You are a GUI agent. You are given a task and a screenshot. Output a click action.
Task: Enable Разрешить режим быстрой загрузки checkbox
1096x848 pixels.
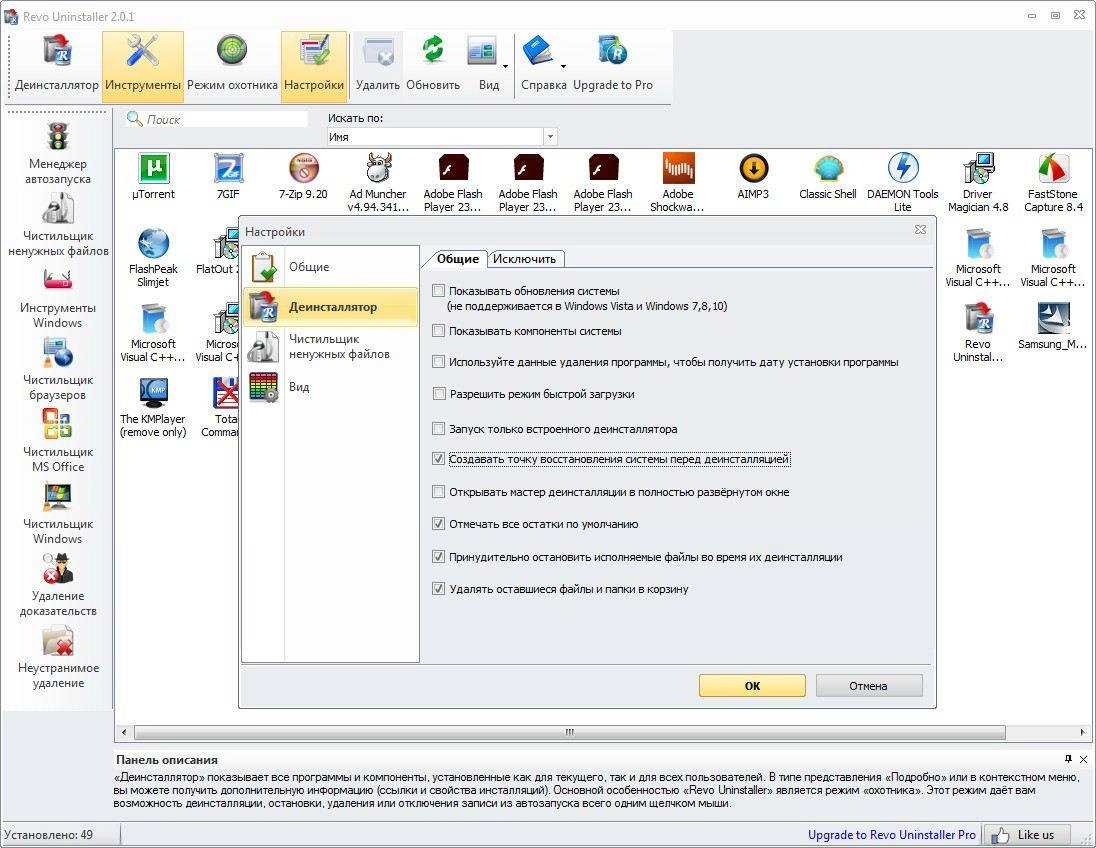coord(438,394)
